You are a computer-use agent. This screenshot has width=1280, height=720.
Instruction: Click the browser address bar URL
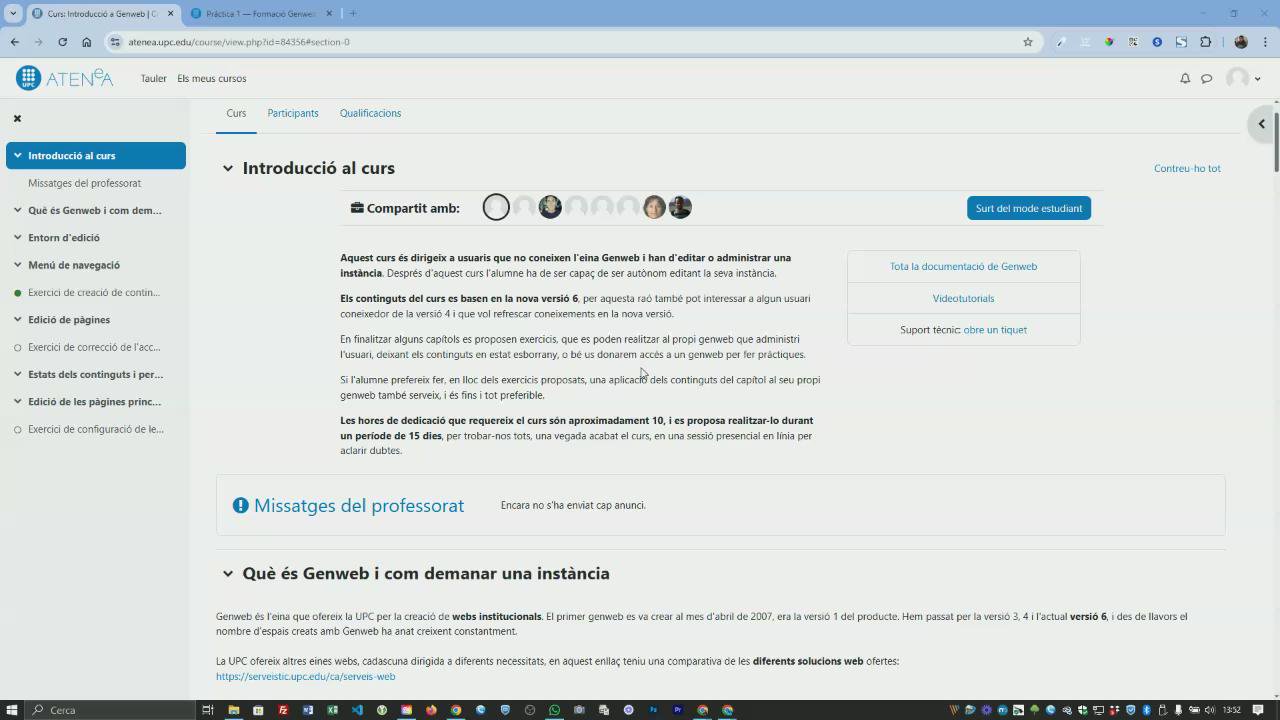tap(238, 42)
